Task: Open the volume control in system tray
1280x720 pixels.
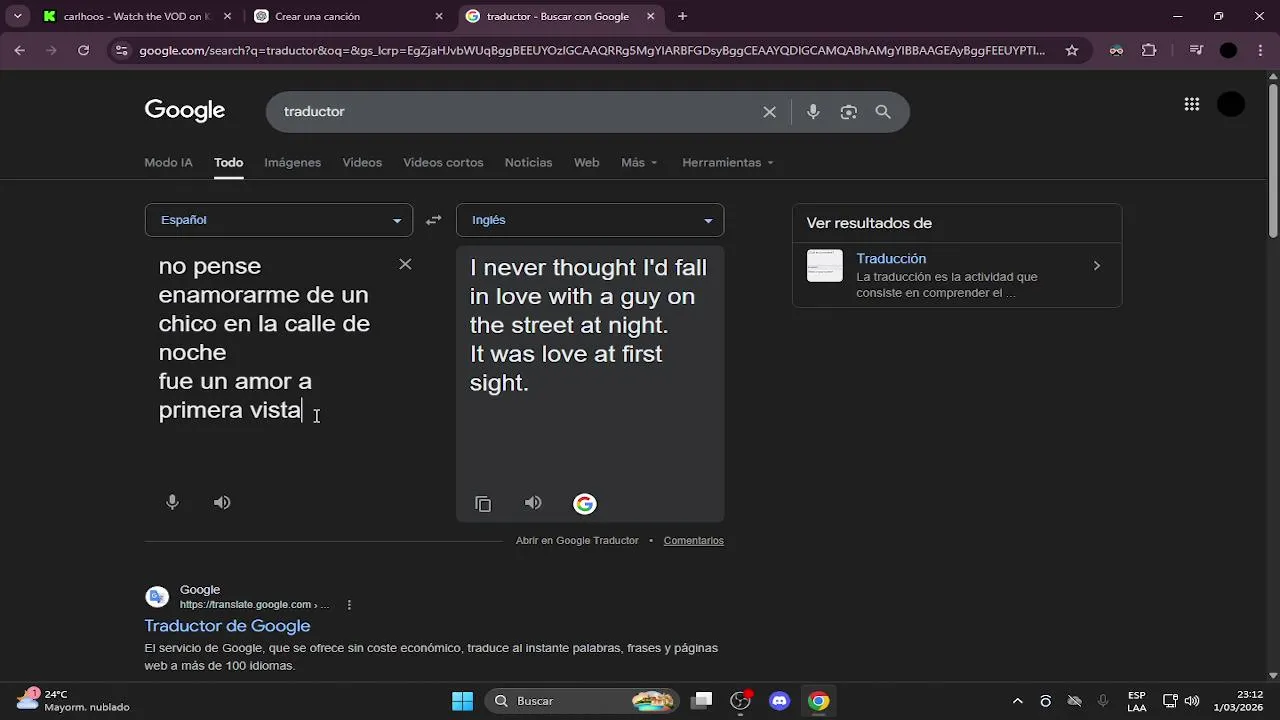Action: [x=1192, y=701]
